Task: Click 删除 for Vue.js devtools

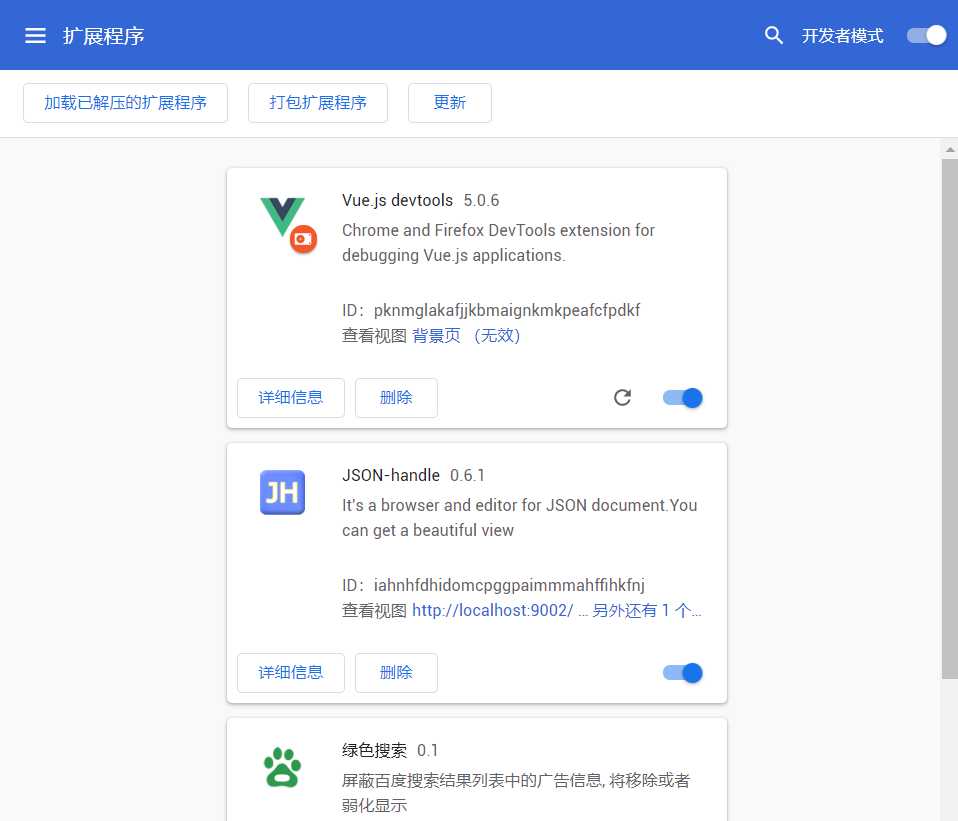Action: (396, 398)
